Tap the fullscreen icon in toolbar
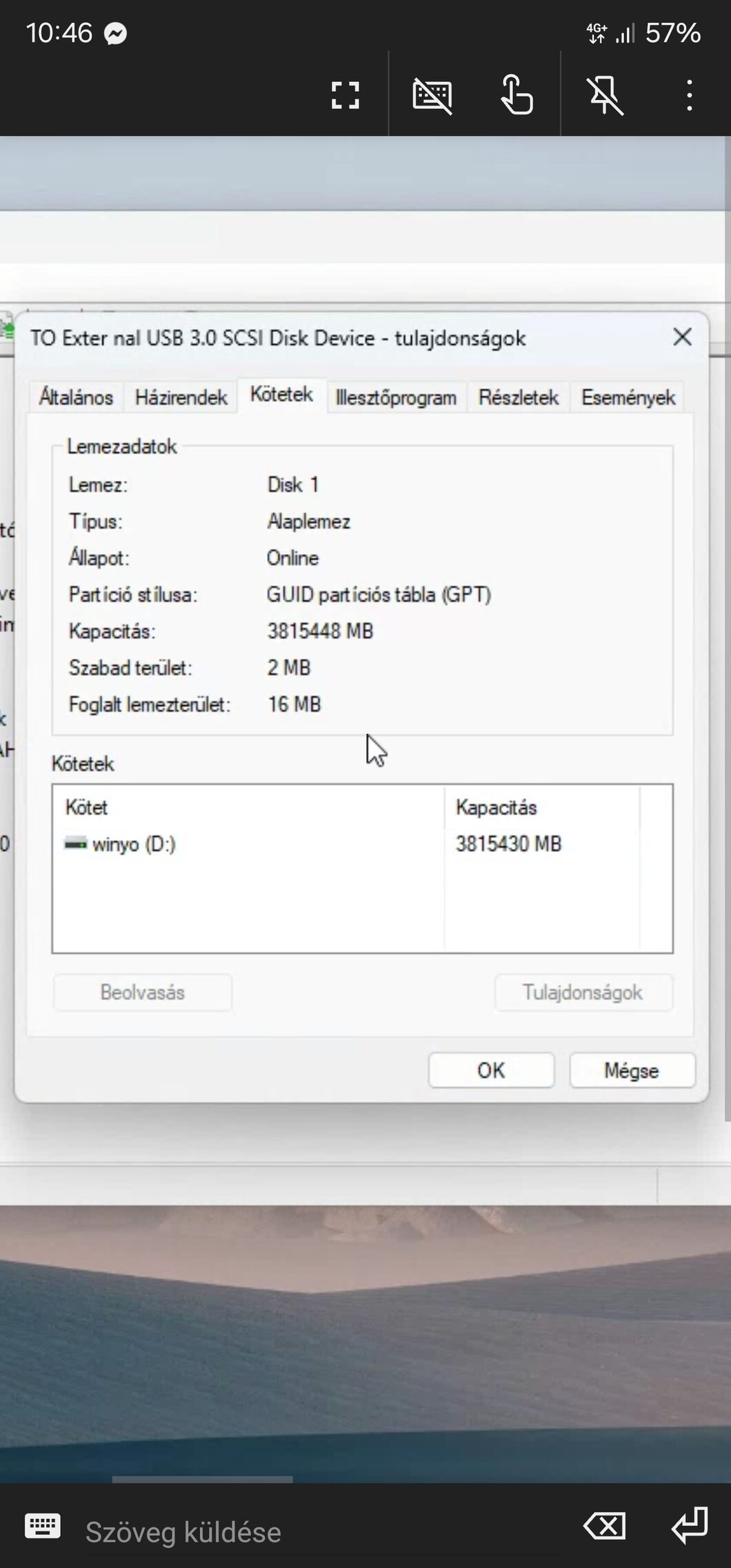The image size is (731, 1568). (345, 95)
